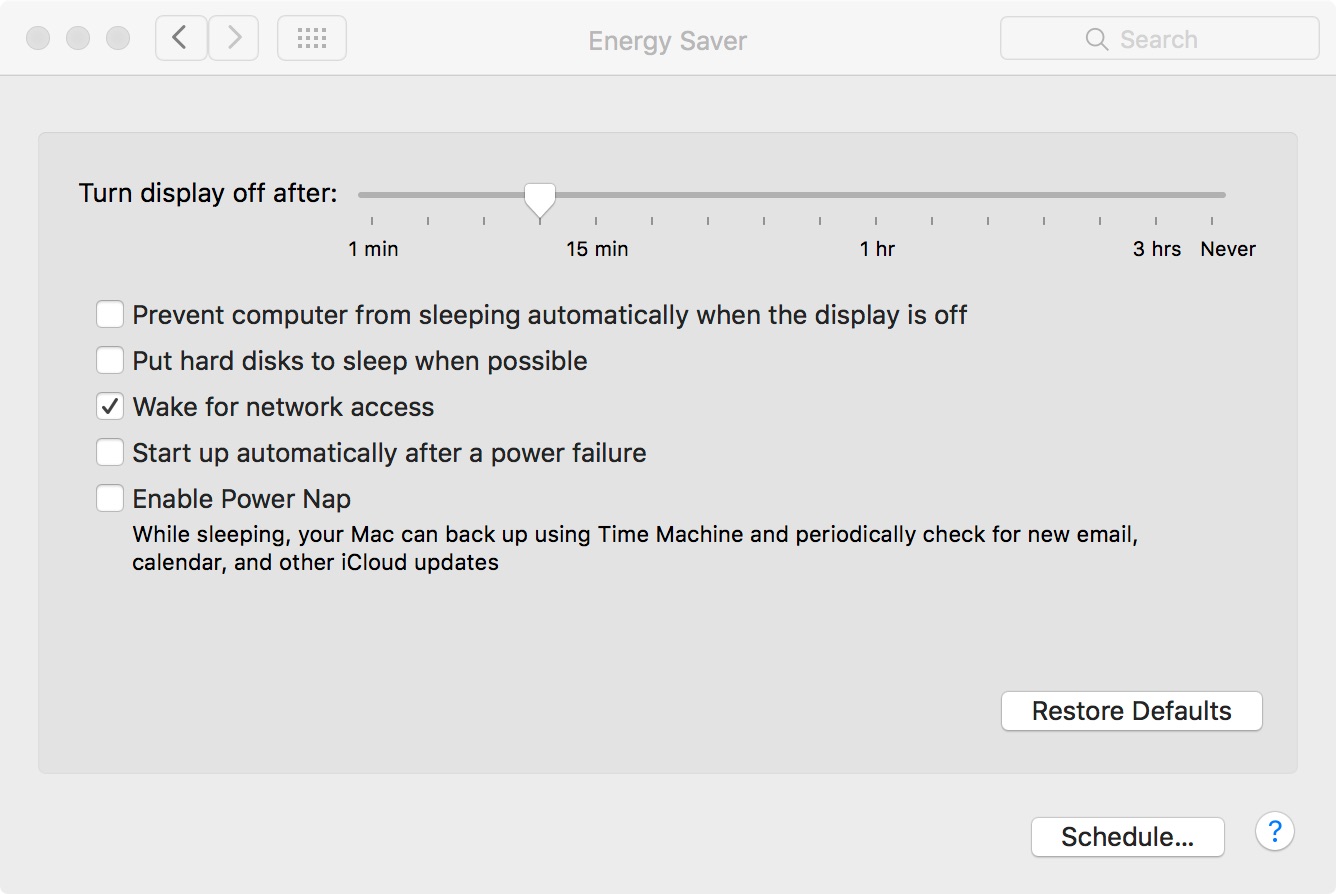
Task: Enable Start up automatically after power failure
Action: [x=110, y=452]
